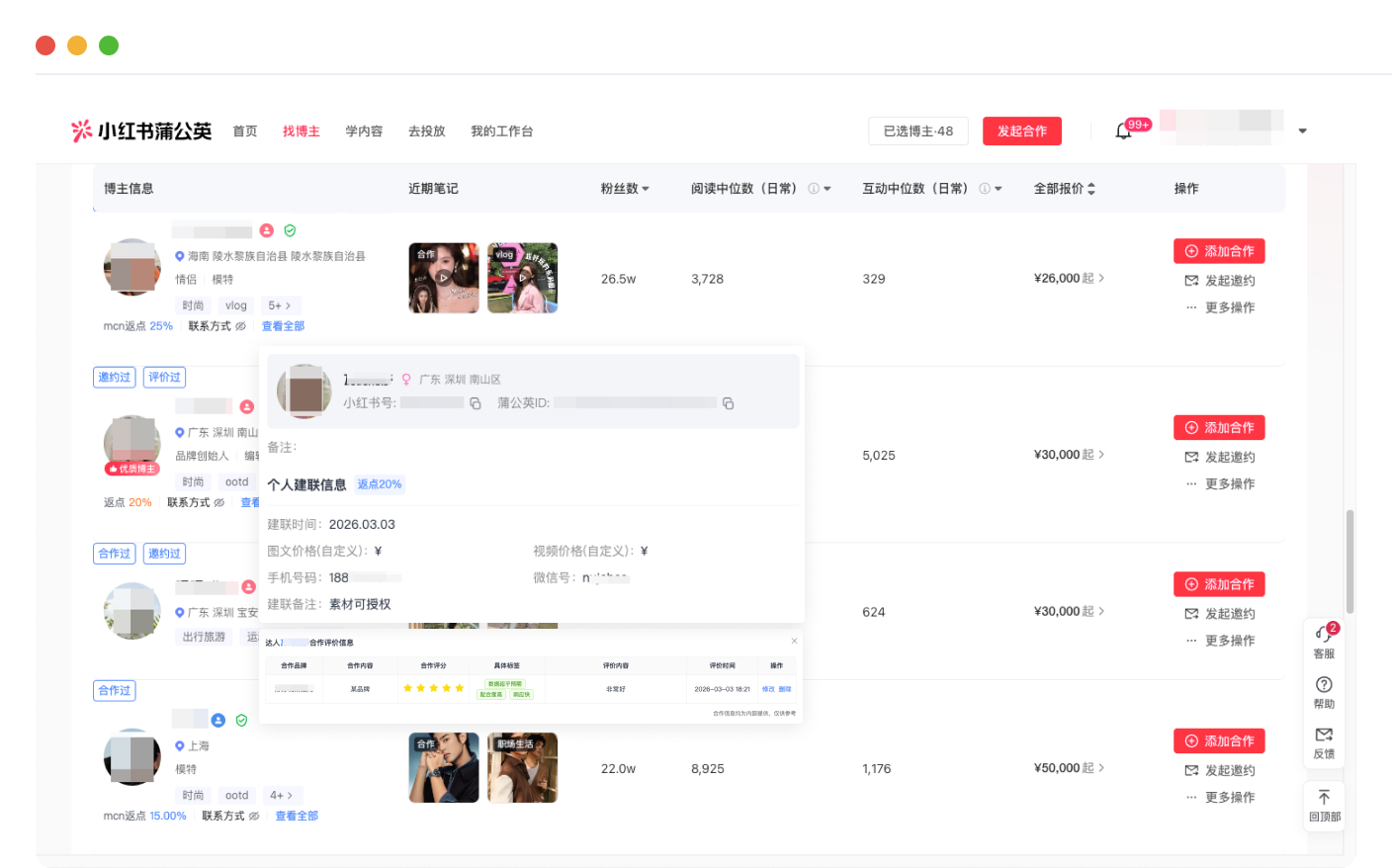
Task: Go to 我的工作台 in top navigation
Action: 501,131
